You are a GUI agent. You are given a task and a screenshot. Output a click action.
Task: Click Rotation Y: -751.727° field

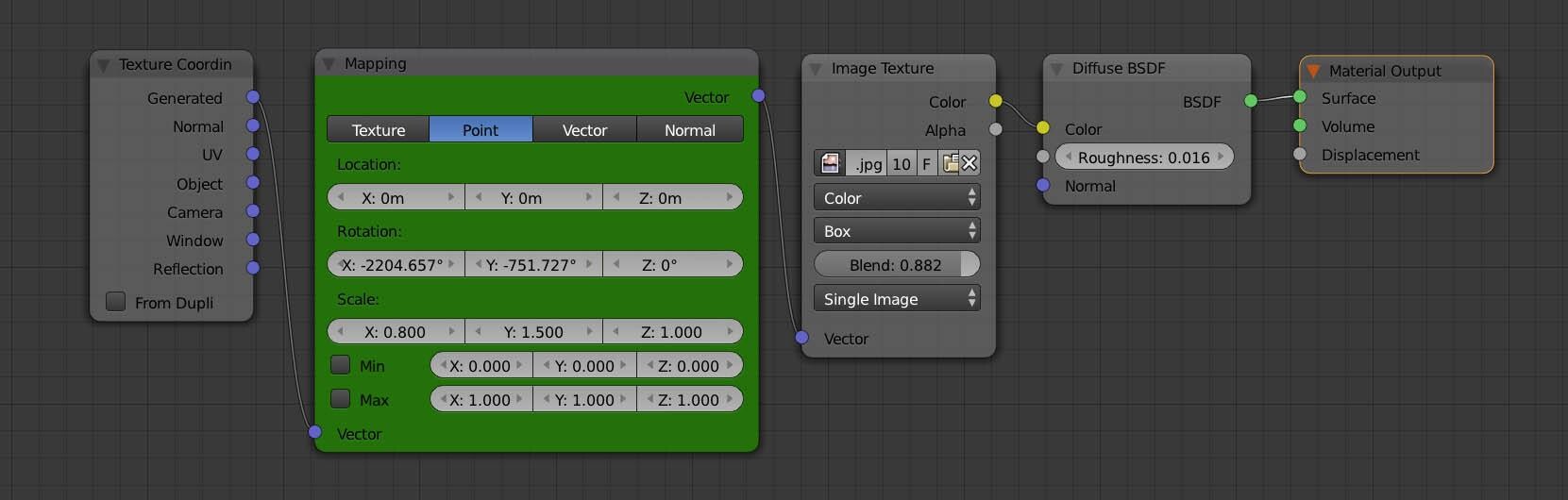coord(533,265)
